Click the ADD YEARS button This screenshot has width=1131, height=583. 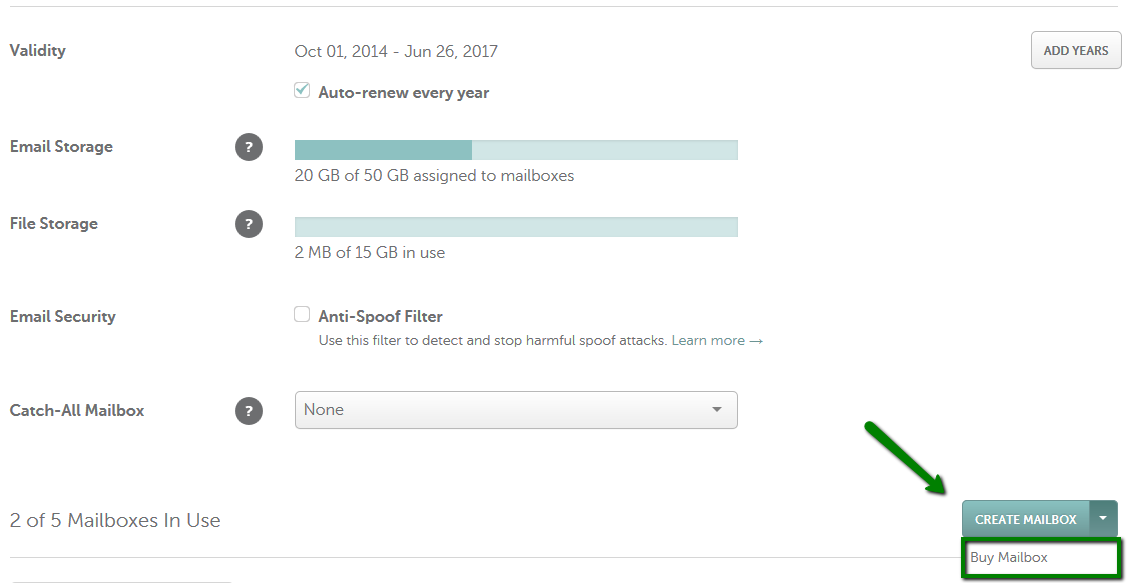[1076, 51]
